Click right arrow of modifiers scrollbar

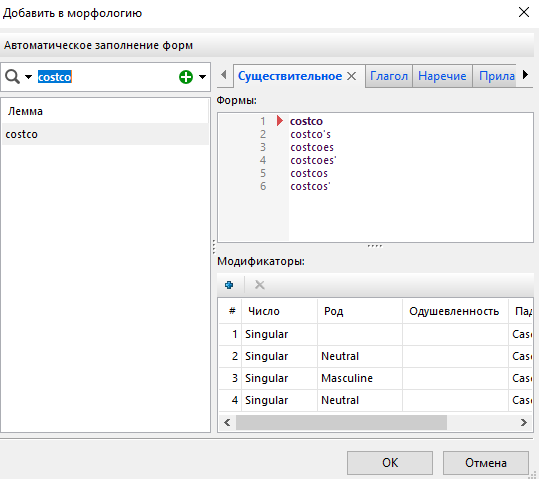click(524, 422)
